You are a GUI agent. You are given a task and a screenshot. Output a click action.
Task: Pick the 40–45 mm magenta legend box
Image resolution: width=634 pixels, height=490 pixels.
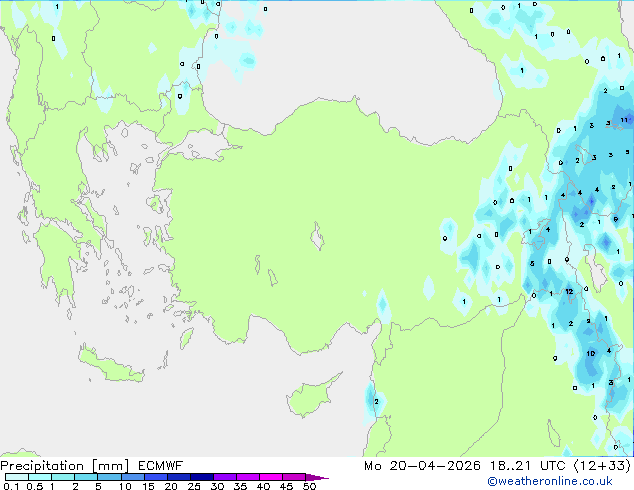[271, 477]
